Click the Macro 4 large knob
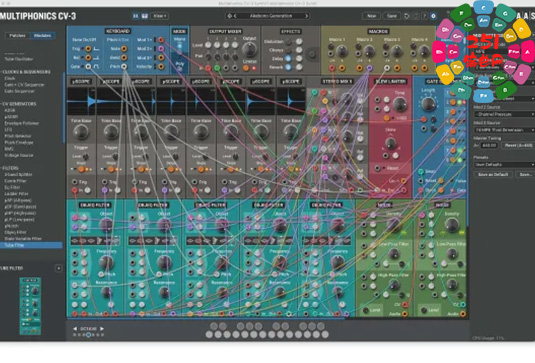The width and height of the screenshot is (535, 363). tap(424, 51)
